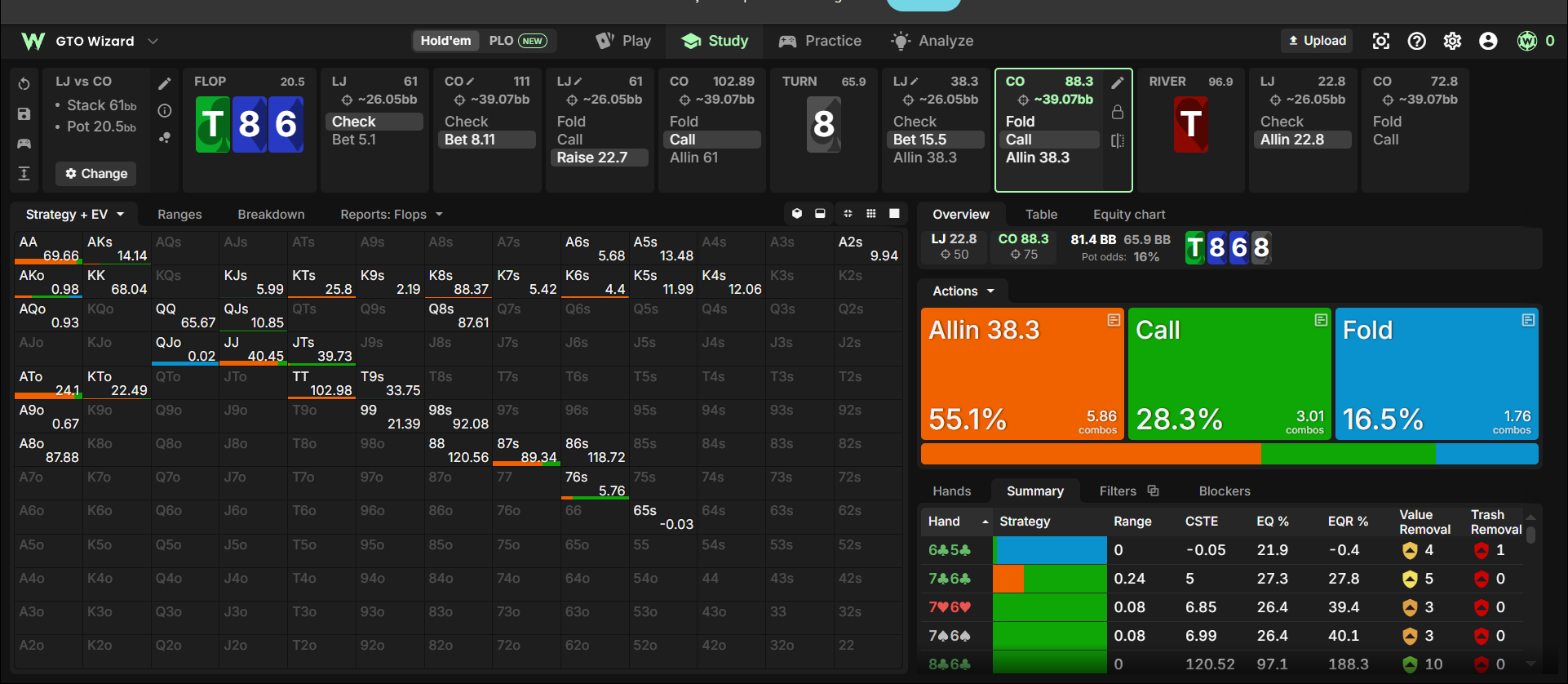Open the user account profile icon
This screenshot has width=1568, height=684.
[x=1488, y=41]
